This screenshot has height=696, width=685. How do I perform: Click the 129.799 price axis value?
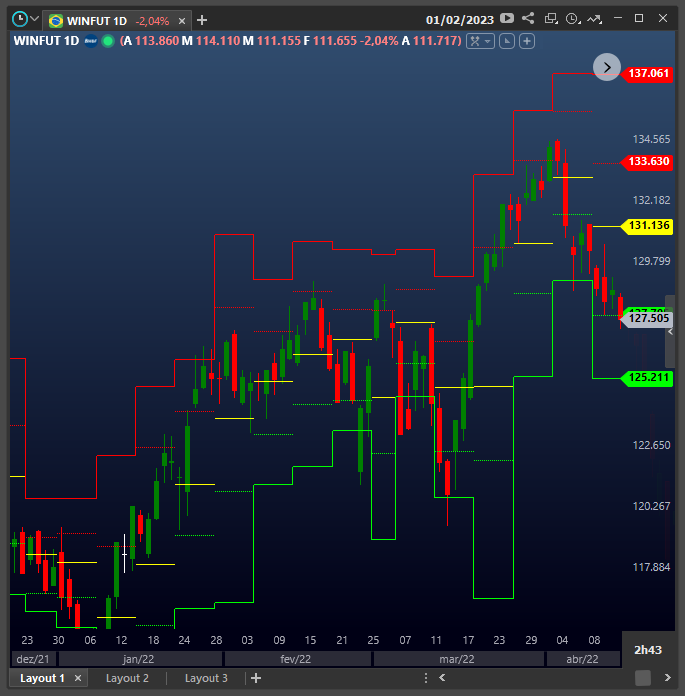click(651, 261)
